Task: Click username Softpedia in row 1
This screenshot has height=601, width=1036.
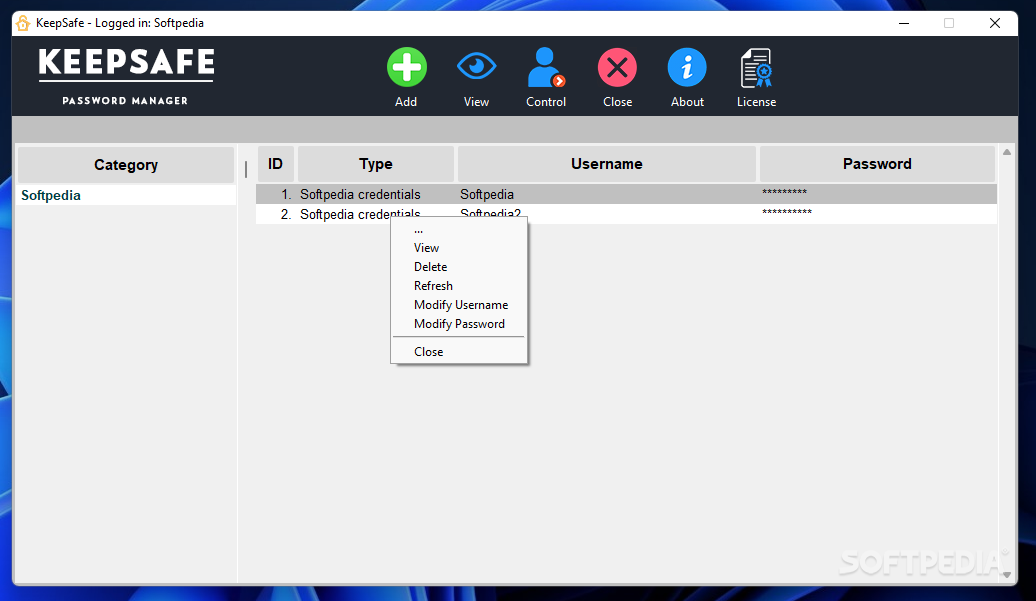Action: [487, 194]
